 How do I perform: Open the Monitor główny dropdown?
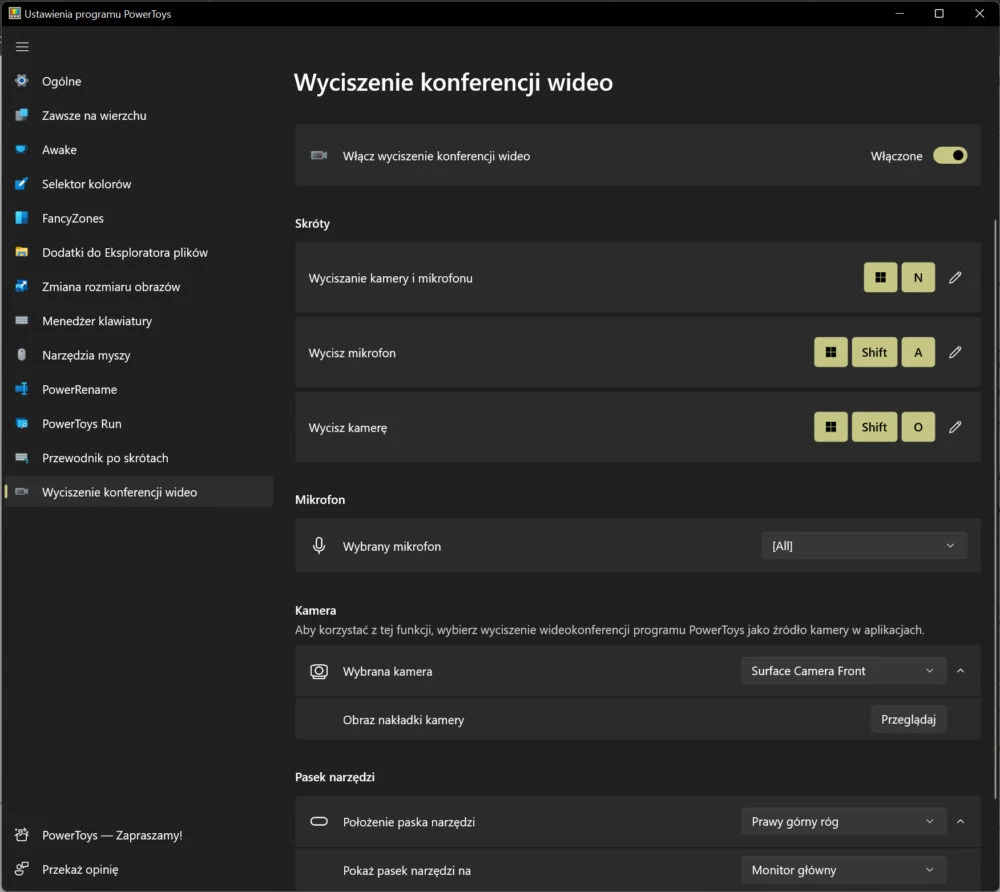[843, 870]
